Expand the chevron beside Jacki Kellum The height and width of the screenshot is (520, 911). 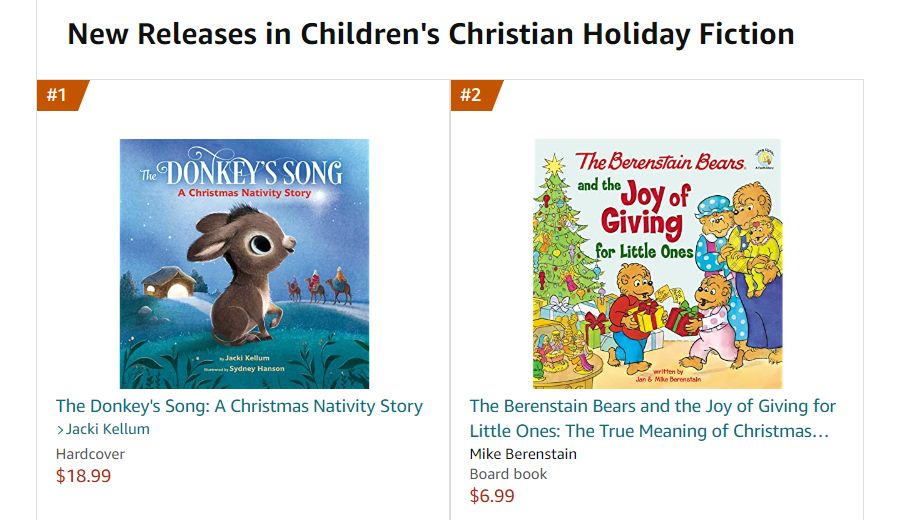point(60,430)
